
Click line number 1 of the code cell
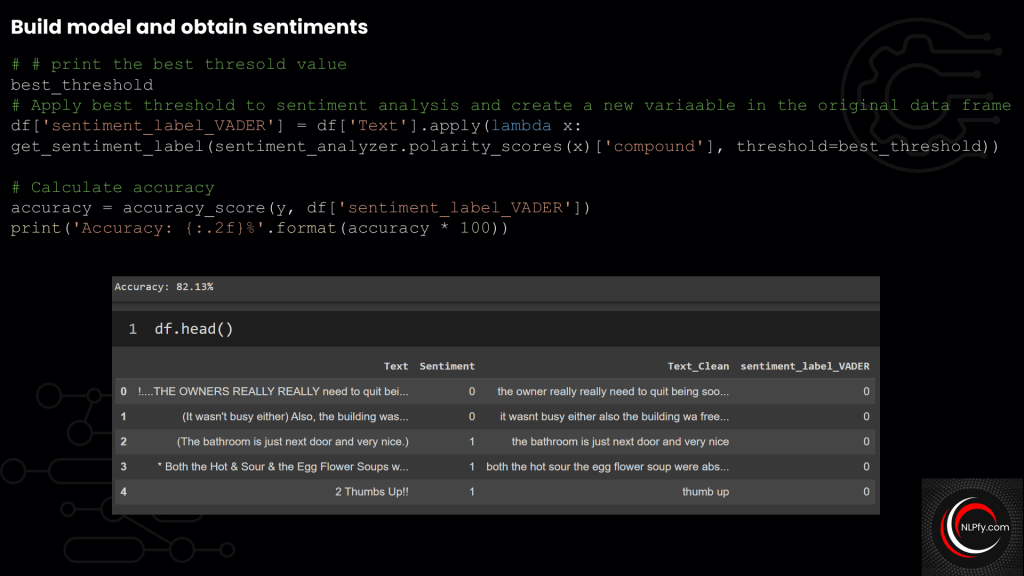pos(132,329)
